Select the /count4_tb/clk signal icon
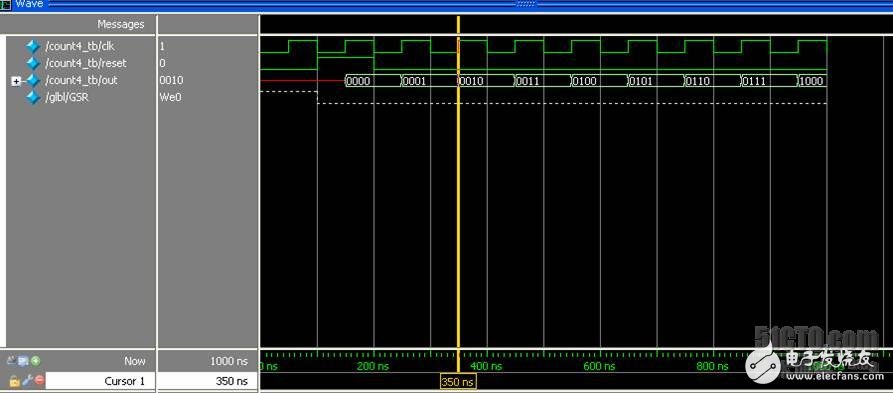This screenshot has height=393, width=893. 33,46
